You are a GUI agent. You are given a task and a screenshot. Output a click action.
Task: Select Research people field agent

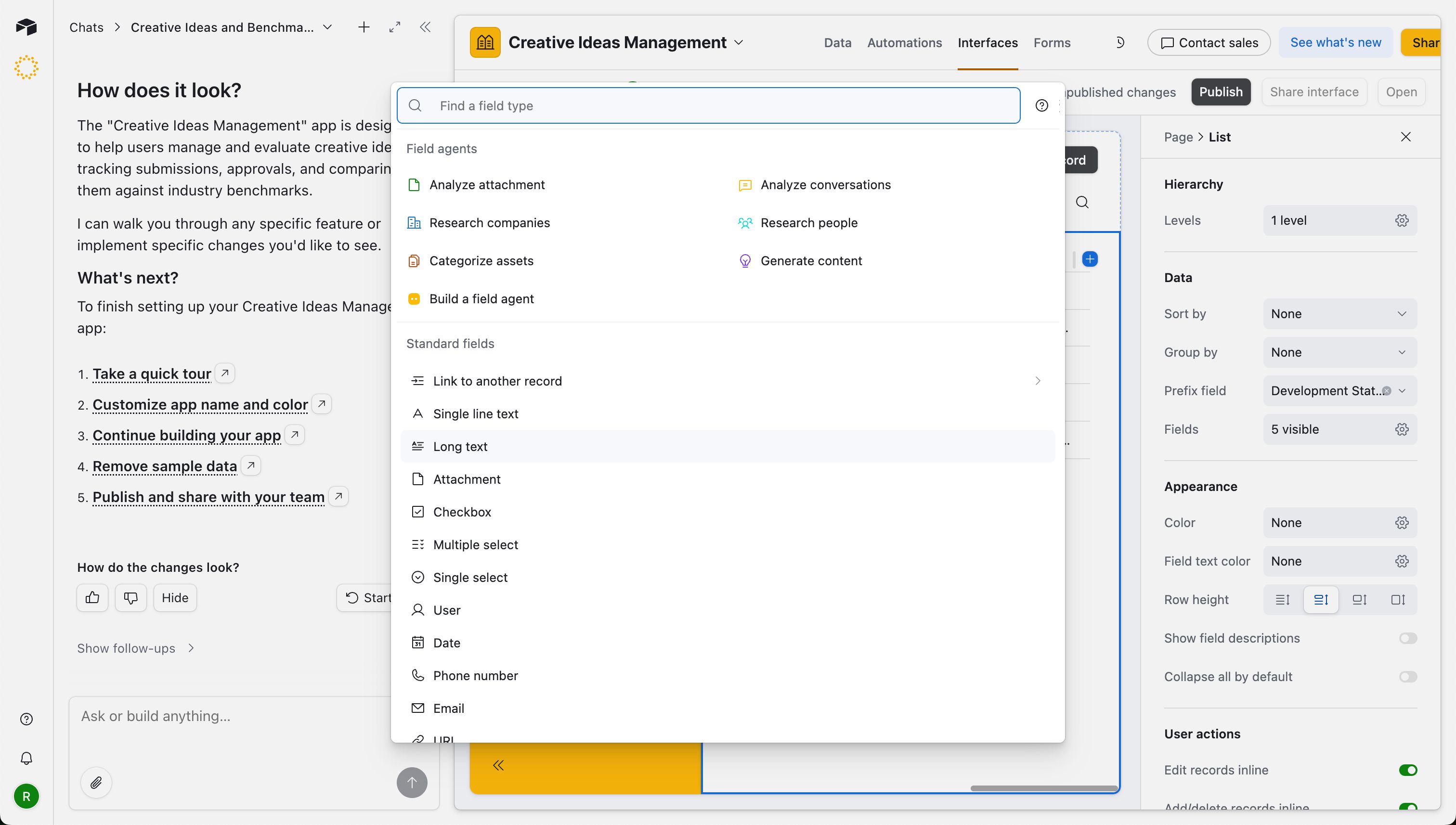point(798,223)
